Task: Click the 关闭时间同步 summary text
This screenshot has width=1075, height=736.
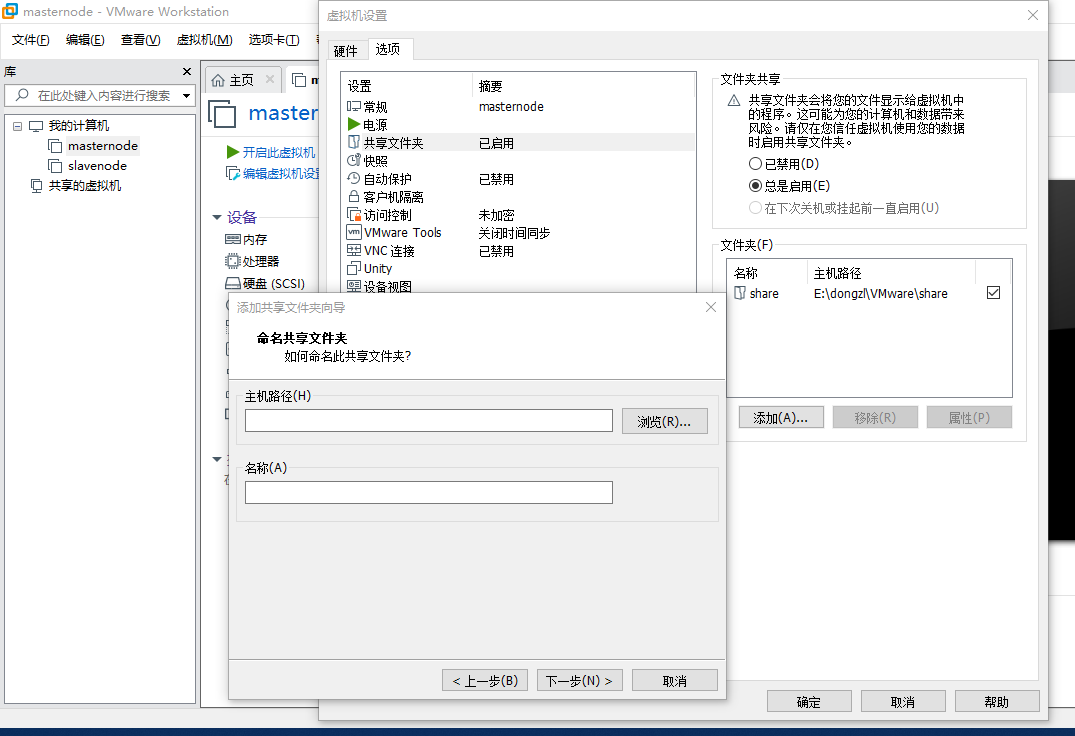Action: [514, 233]
